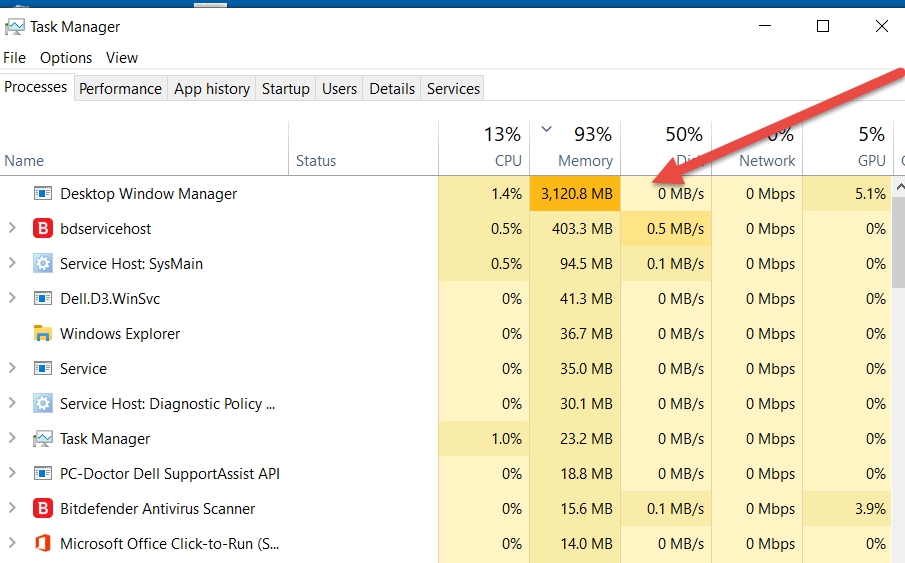Viewport: 905px width, 563px height.
Task: Expand the Service Host: SysMain group
Action: pyautogui.click(x=12, y=263)
